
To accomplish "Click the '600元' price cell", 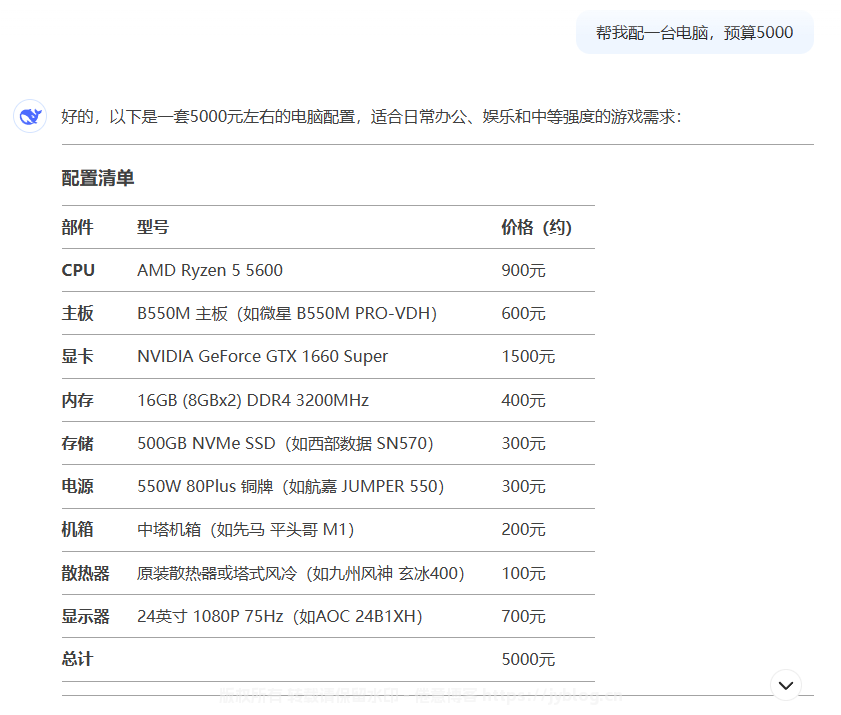I will (523, 313).
